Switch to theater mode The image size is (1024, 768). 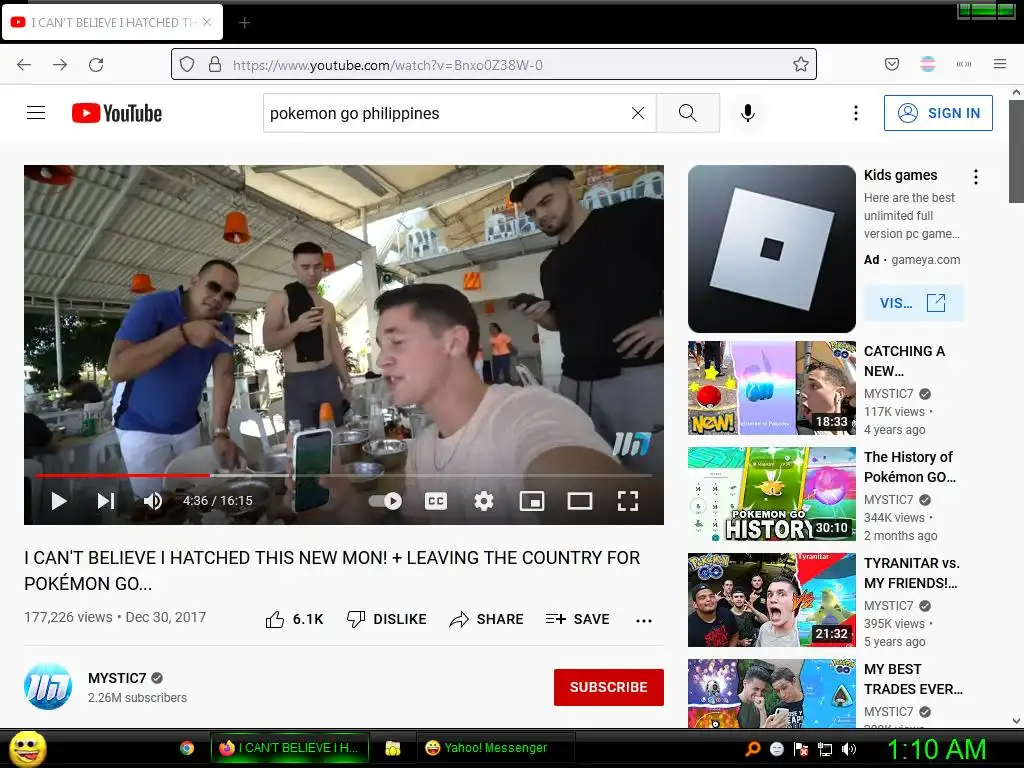[579, 501]
